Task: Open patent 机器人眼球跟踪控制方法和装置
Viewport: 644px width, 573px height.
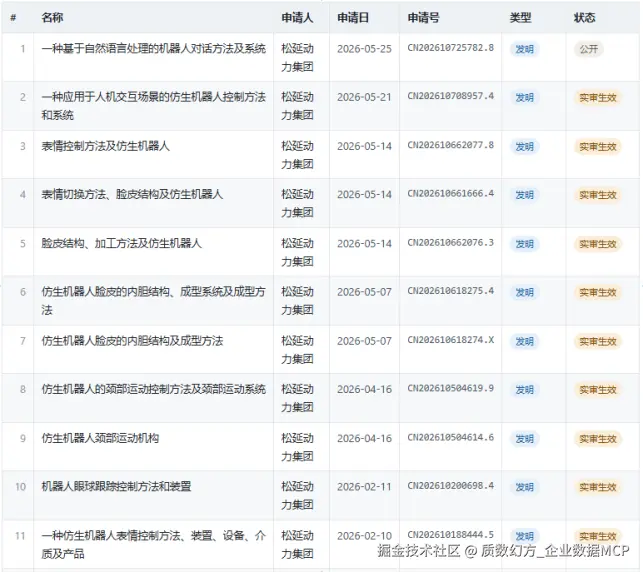Action: (116, 486)
